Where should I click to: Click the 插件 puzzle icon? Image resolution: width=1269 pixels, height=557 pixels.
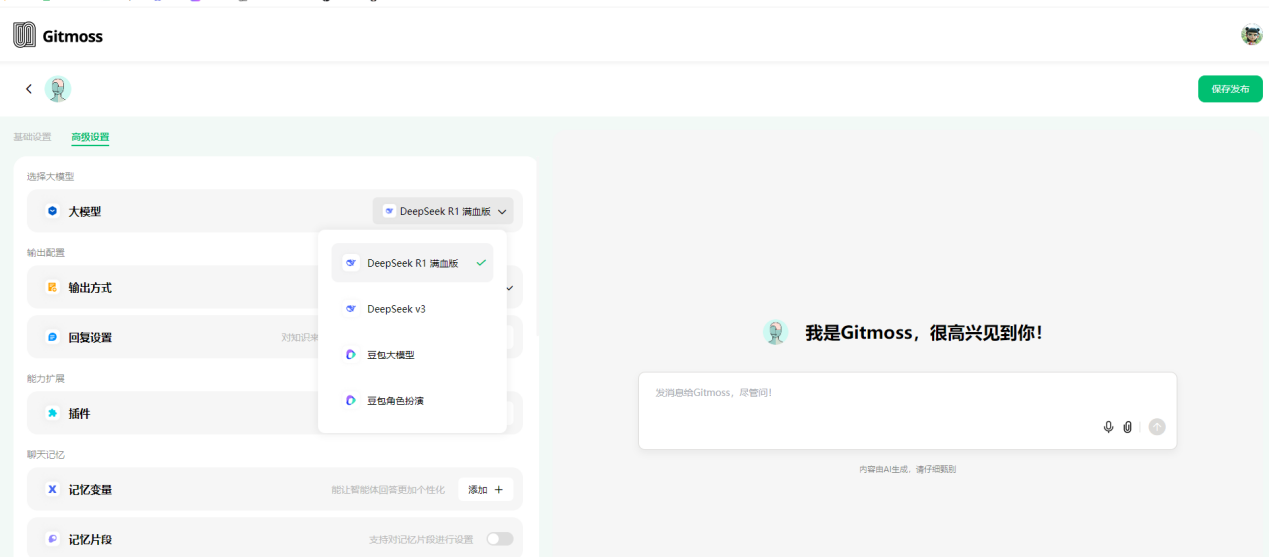(52, 413)
